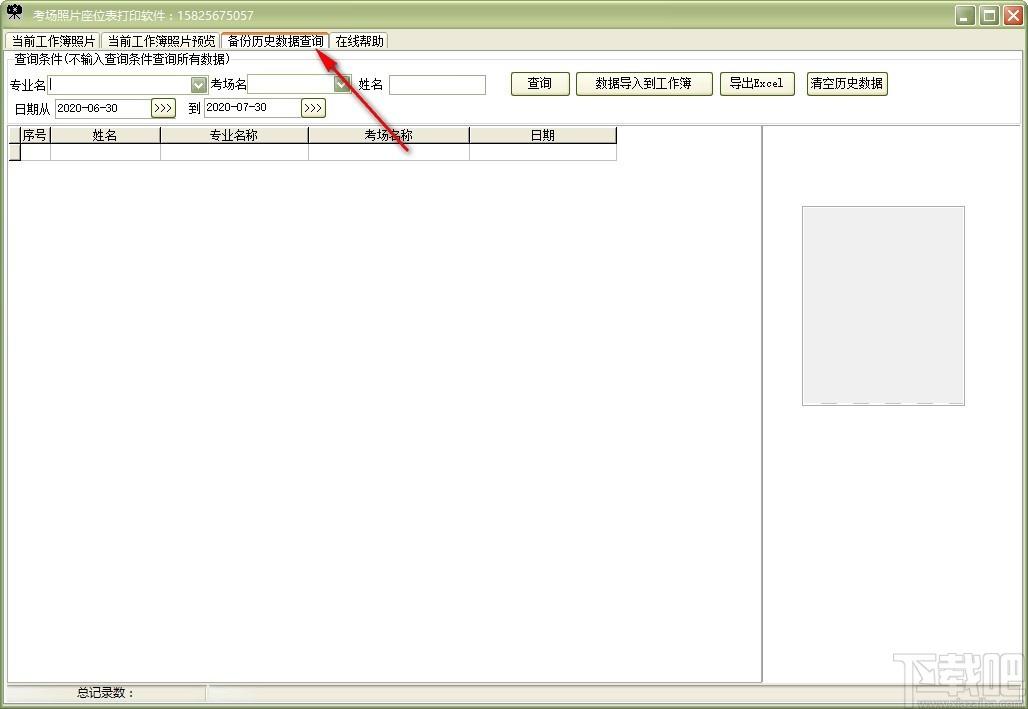Click the 清空历史数据 button

coord(846,84)
